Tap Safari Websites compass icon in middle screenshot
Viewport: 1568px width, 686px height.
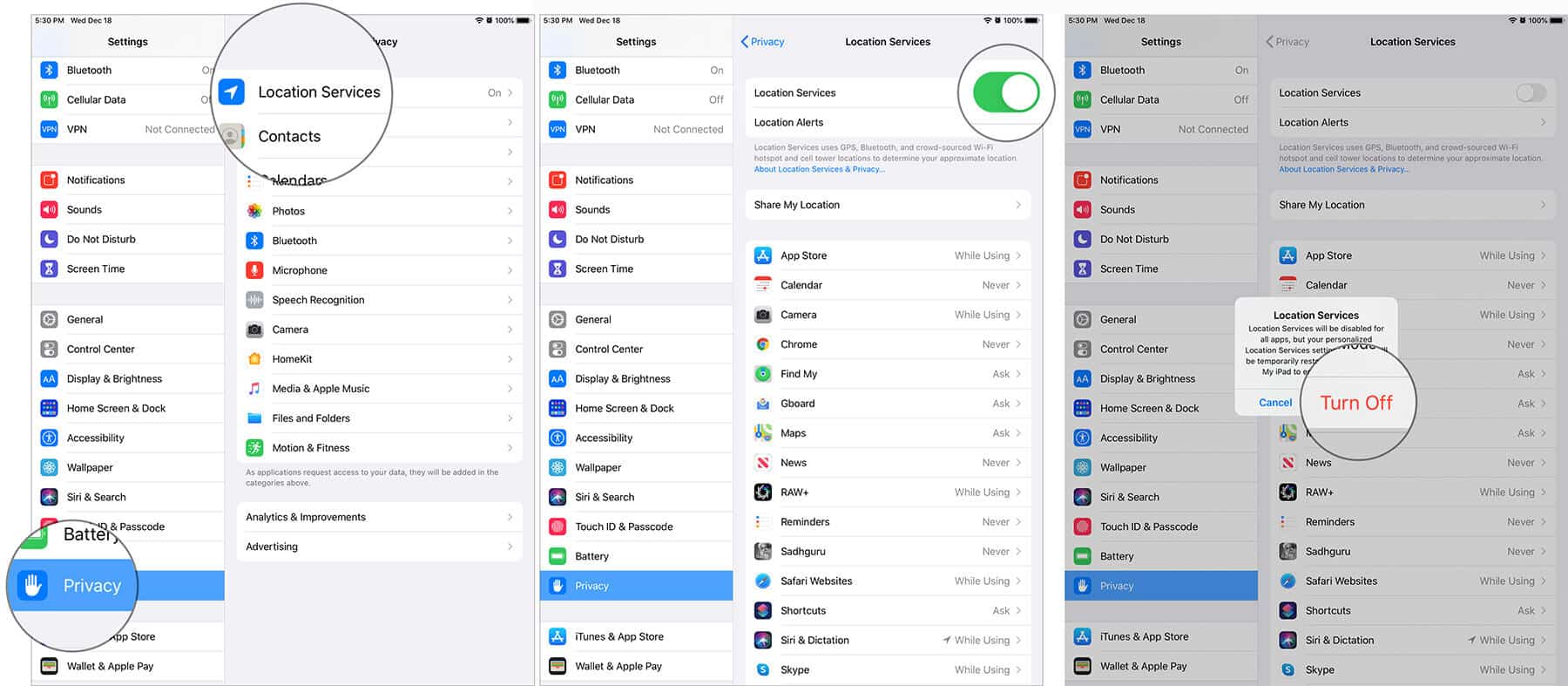click(763, 581)
